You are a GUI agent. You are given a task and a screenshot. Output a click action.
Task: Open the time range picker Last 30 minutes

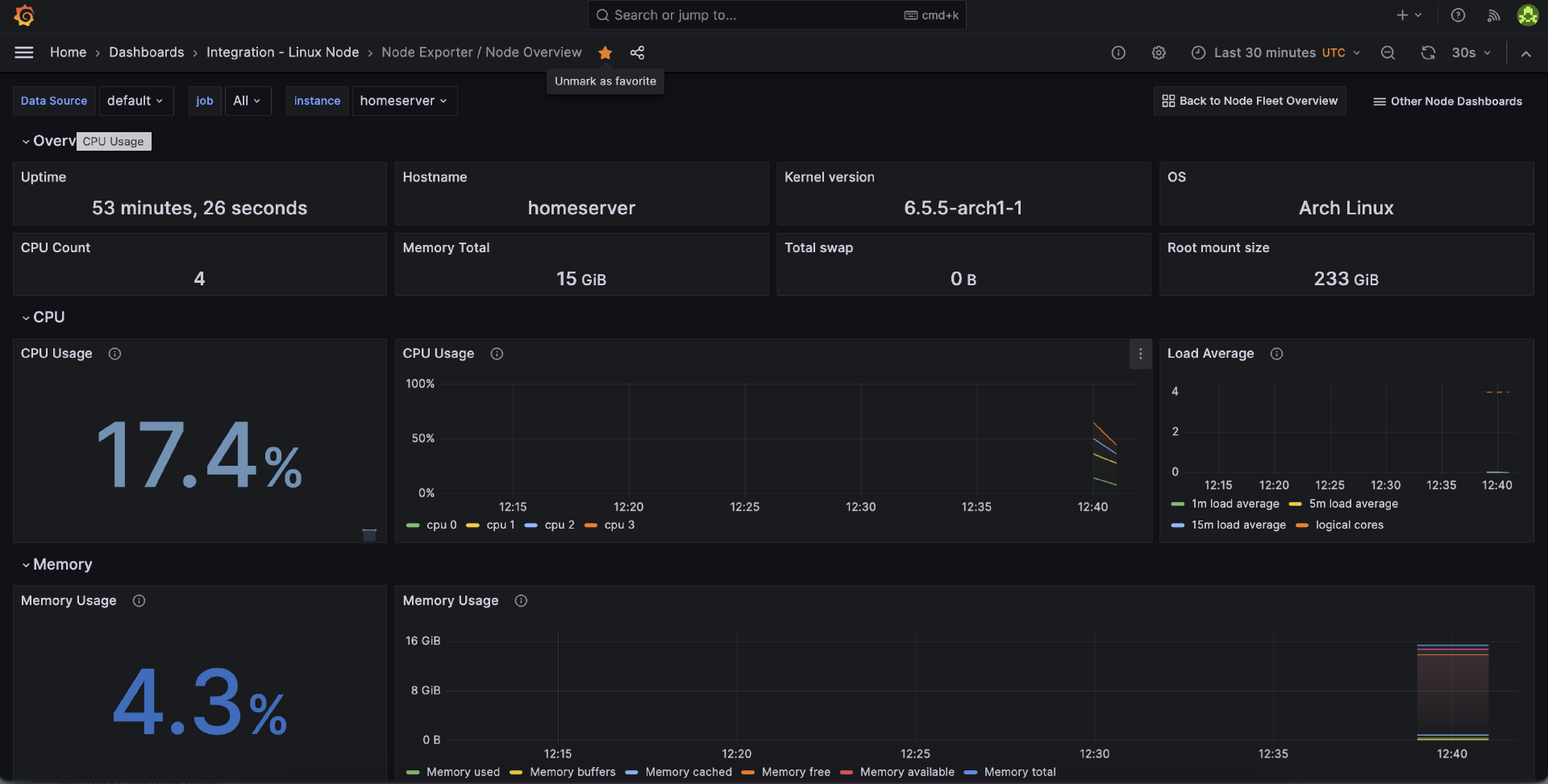click(1275, 52)
